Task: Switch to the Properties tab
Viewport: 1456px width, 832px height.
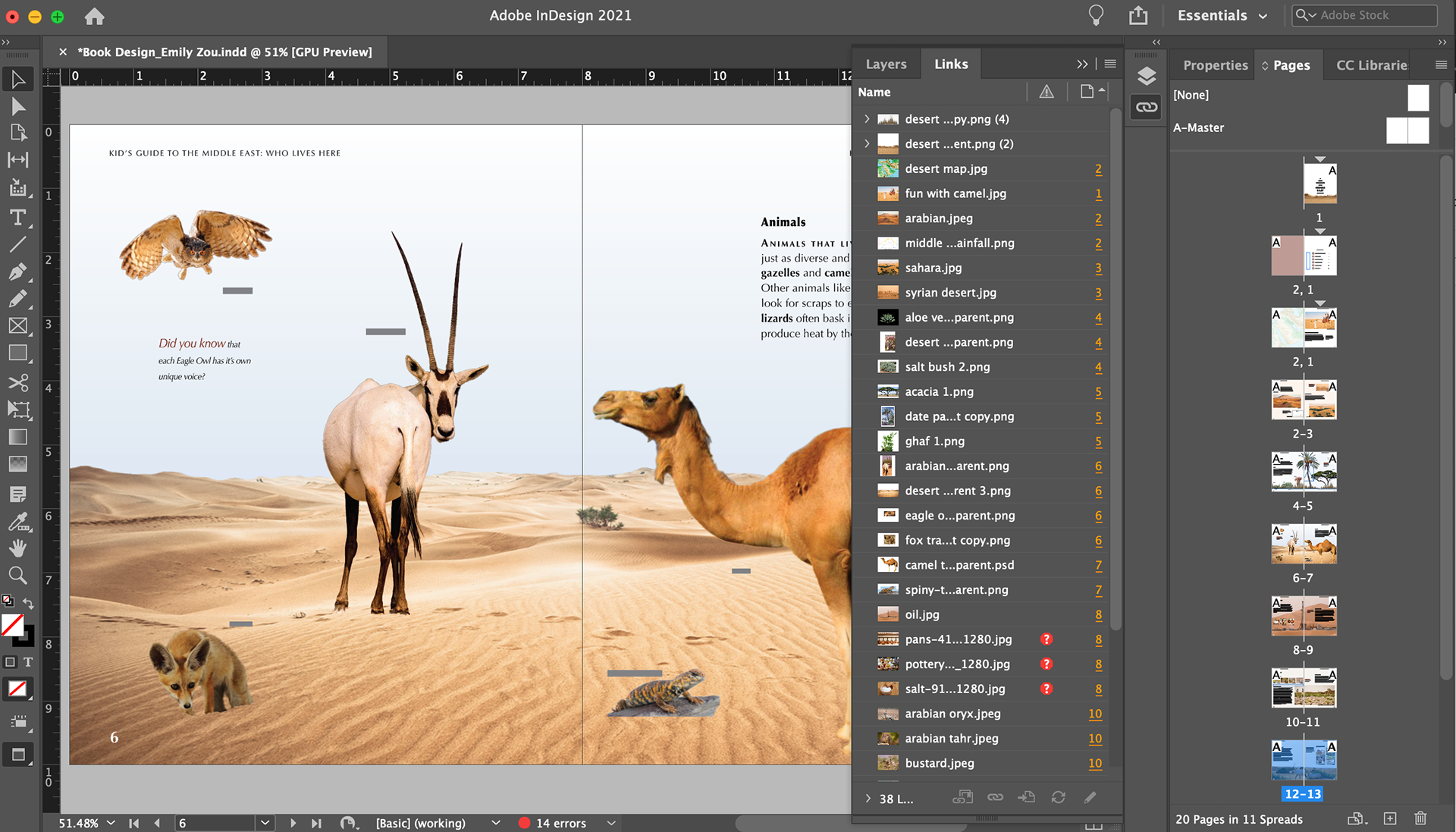Action: (x=1215, y=65)
